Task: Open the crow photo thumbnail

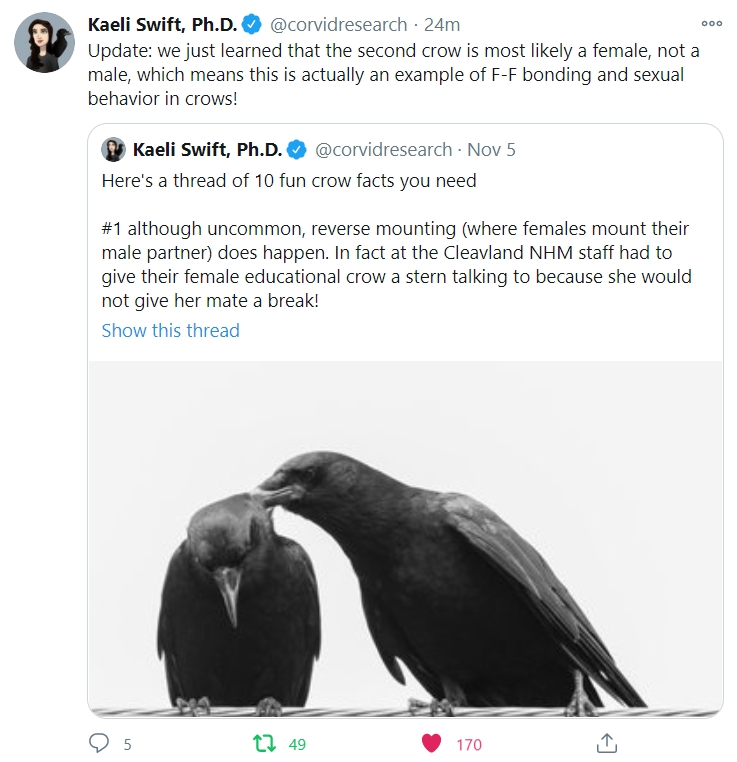Action: 405,538
